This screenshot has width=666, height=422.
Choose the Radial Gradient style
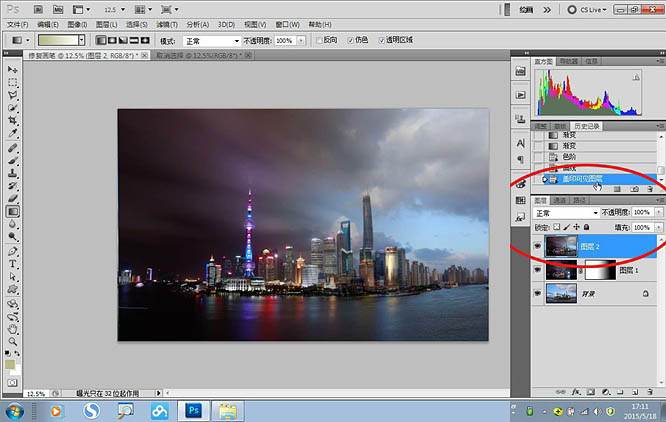(x=112, y=40)
